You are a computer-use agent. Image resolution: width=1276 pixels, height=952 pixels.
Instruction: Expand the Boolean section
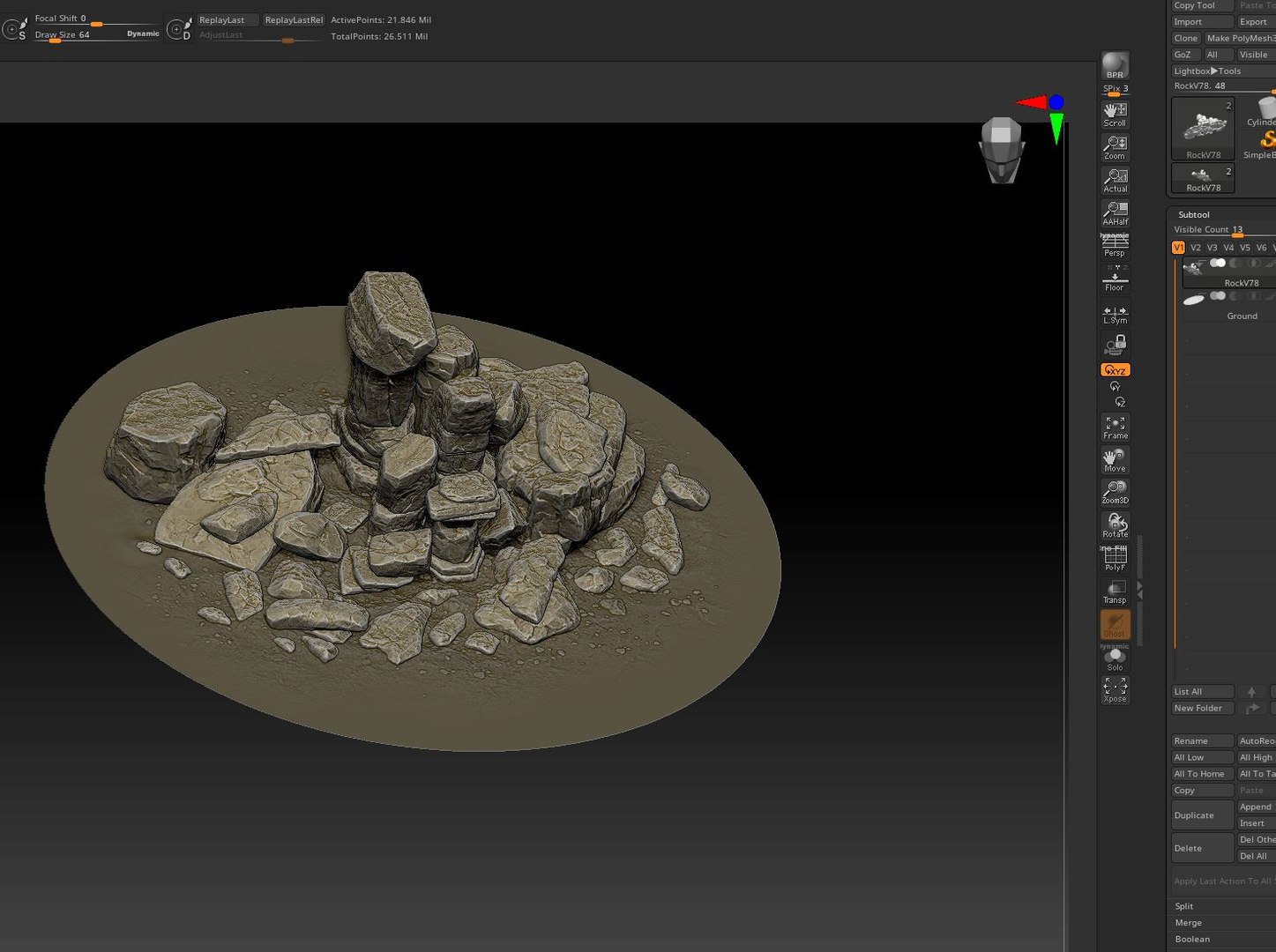[x=1192, y=940]
